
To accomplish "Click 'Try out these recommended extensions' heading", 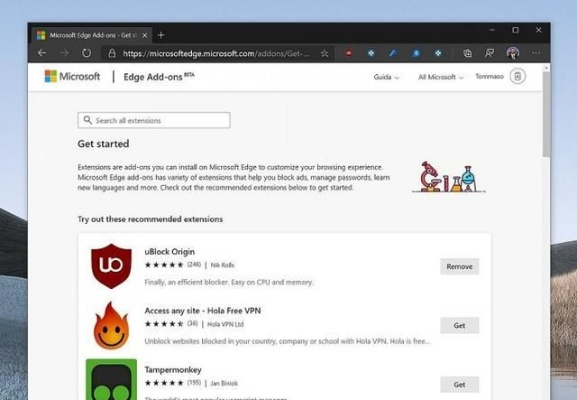I will pyautogui.click(x=150, y=219).
